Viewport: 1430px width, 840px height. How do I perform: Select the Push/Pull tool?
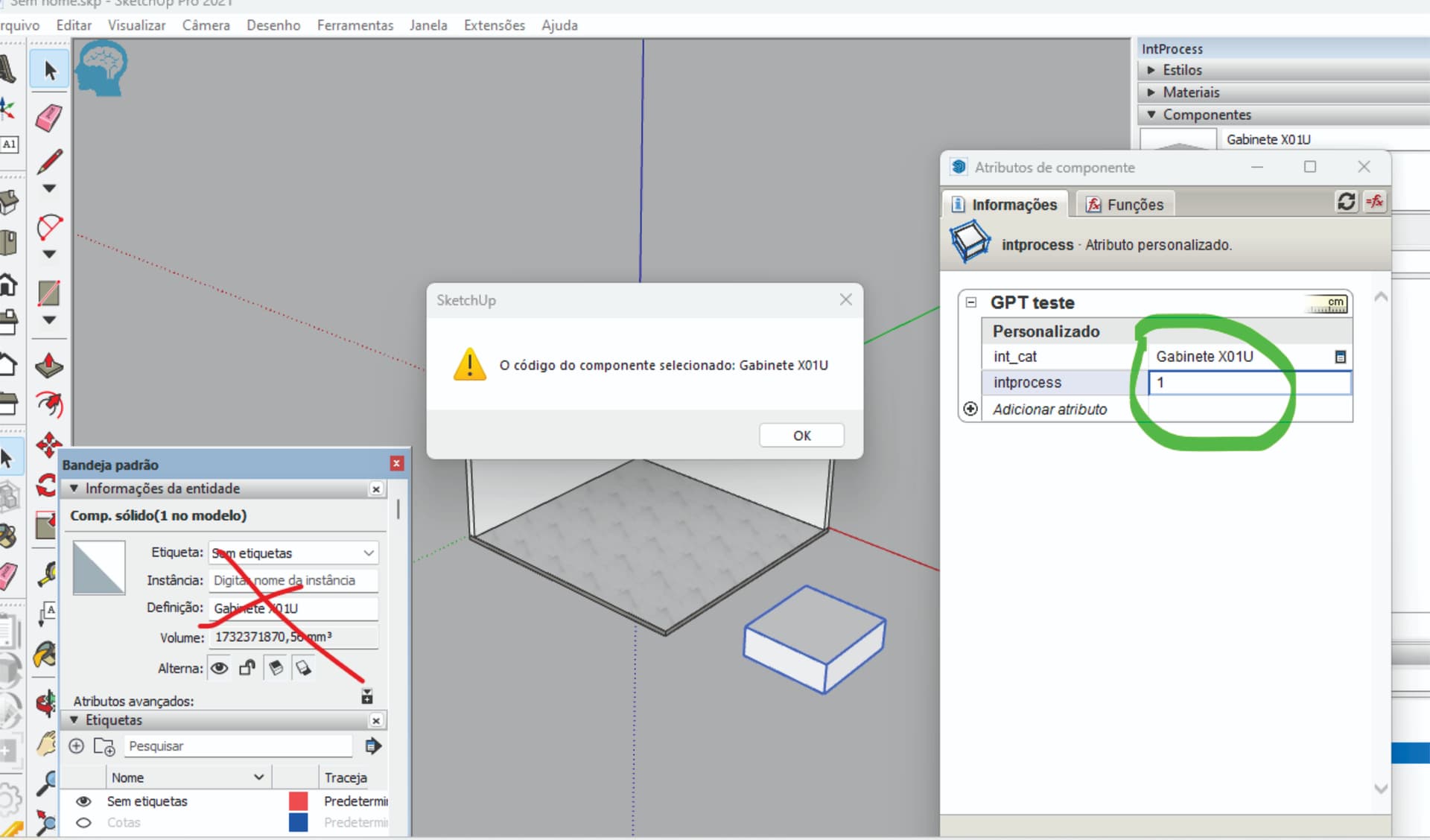point(49,366)
